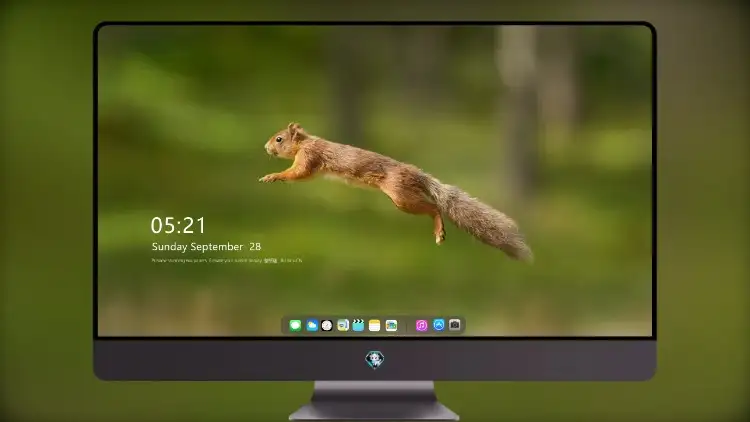Open the Clock app in dock

click(x=327, y=325)
